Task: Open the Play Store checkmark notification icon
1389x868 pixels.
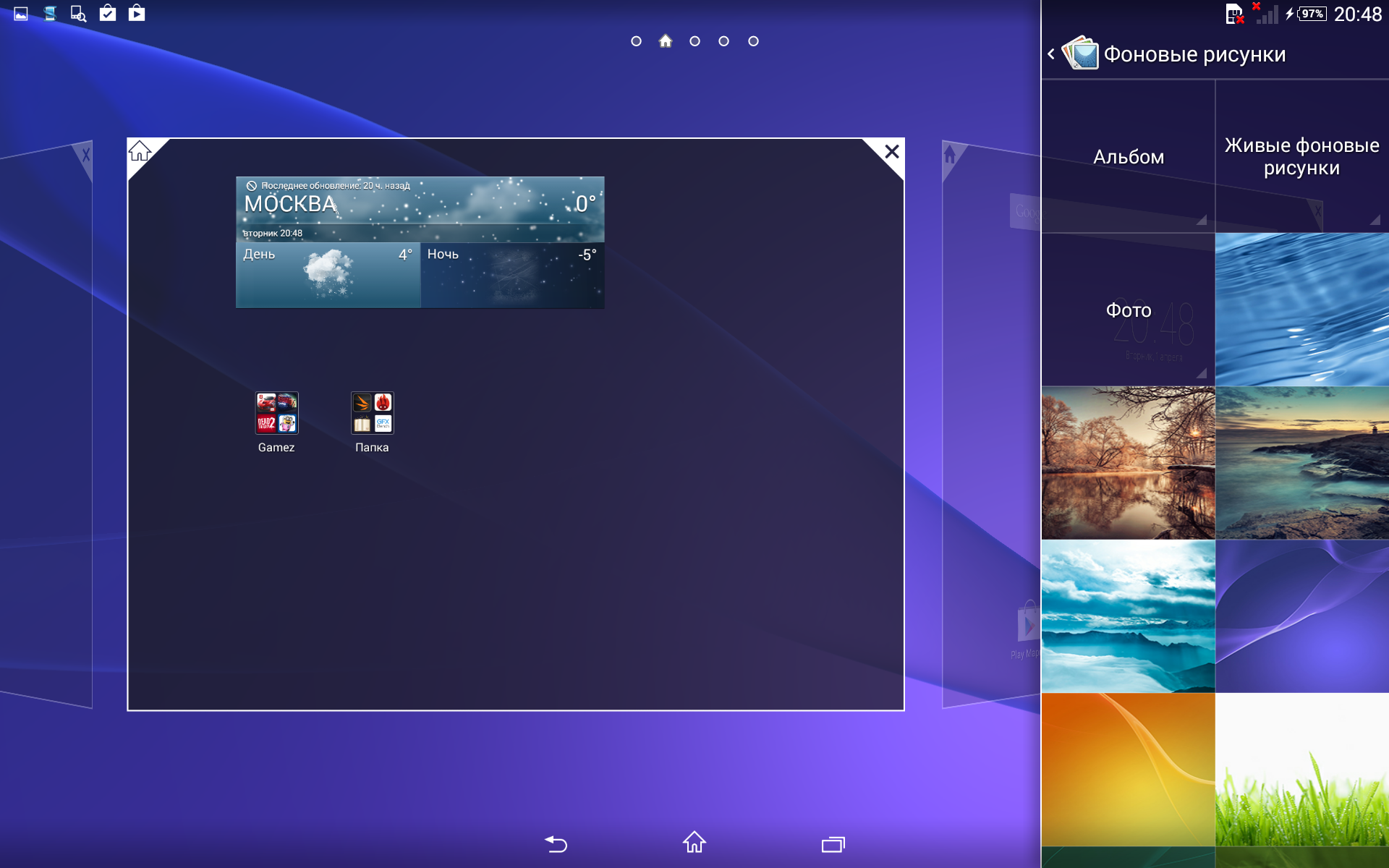Action: pyautogui.click(x=108, y=13)
